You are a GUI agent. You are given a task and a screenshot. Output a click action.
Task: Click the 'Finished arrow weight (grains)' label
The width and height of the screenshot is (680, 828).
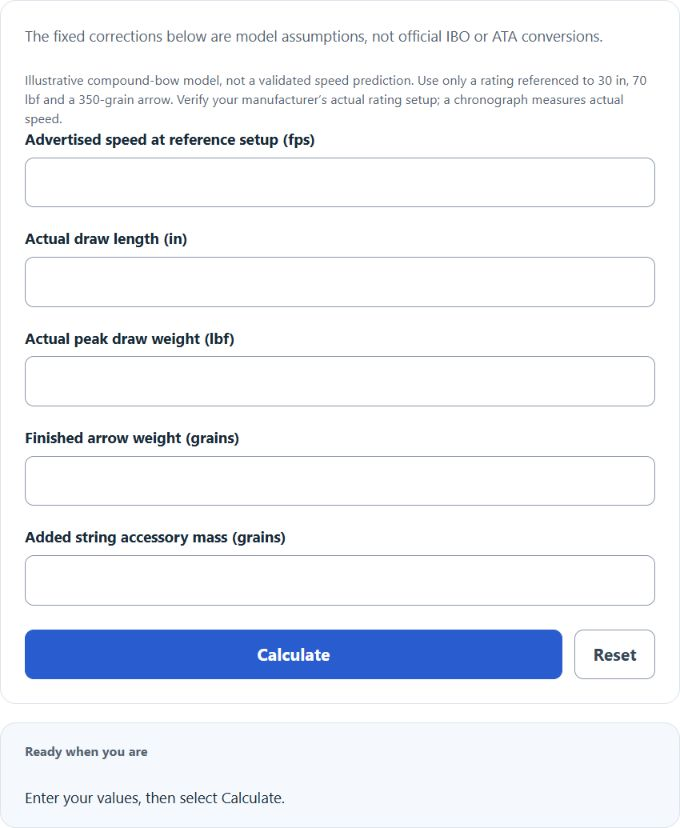tap(132, 438)
